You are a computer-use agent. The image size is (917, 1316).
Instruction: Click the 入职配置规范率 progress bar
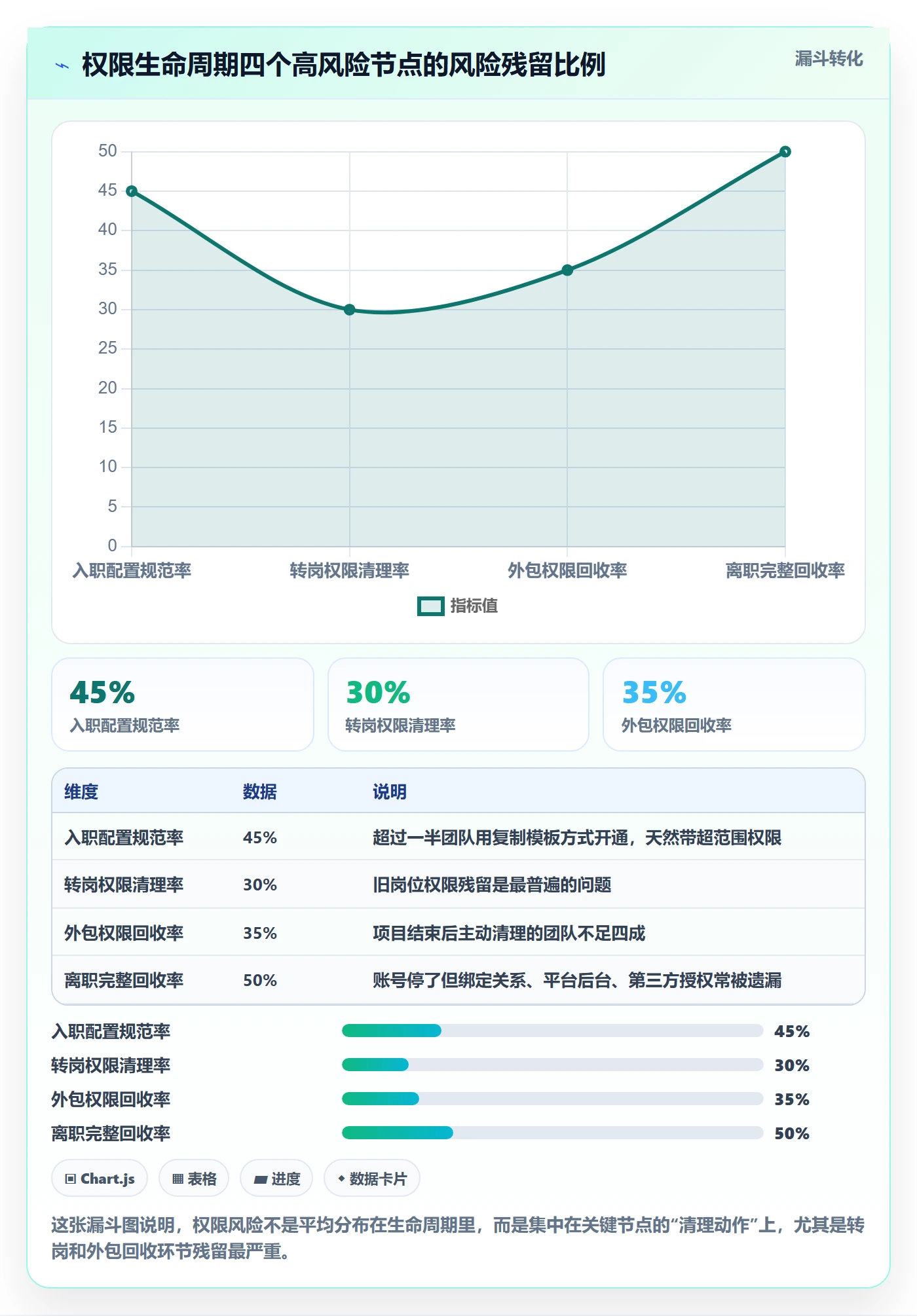(552, 1031)
